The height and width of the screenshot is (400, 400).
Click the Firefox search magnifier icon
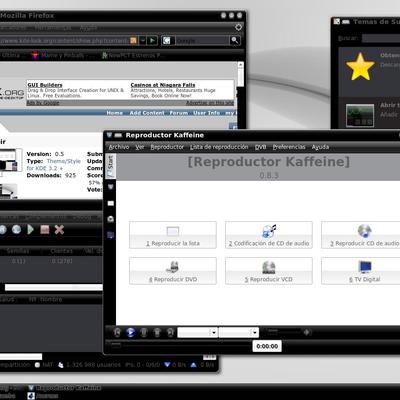click(235, 40)
